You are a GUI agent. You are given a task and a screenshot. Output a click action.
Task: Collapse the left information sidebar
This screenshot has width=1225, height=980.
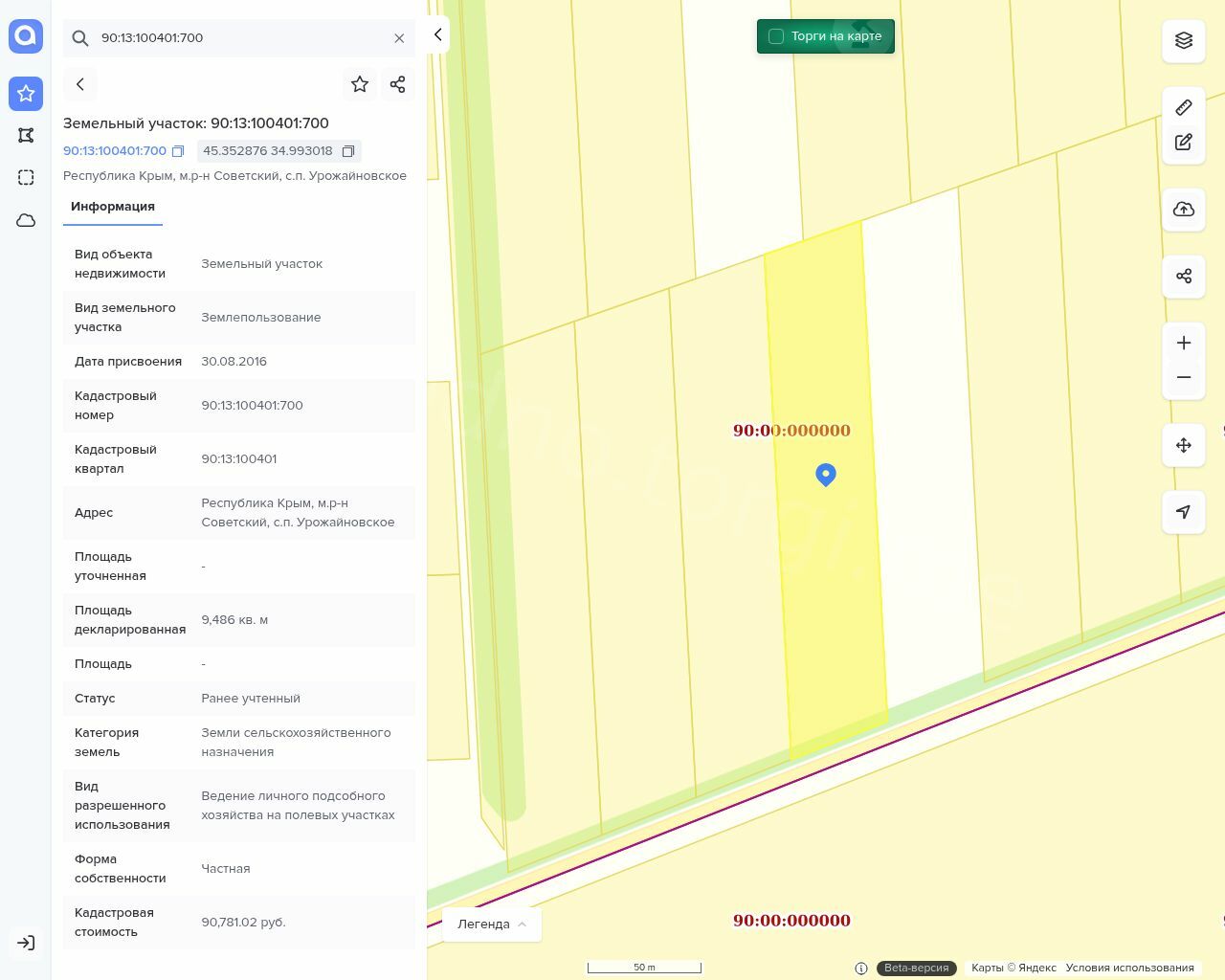point(437,34)
